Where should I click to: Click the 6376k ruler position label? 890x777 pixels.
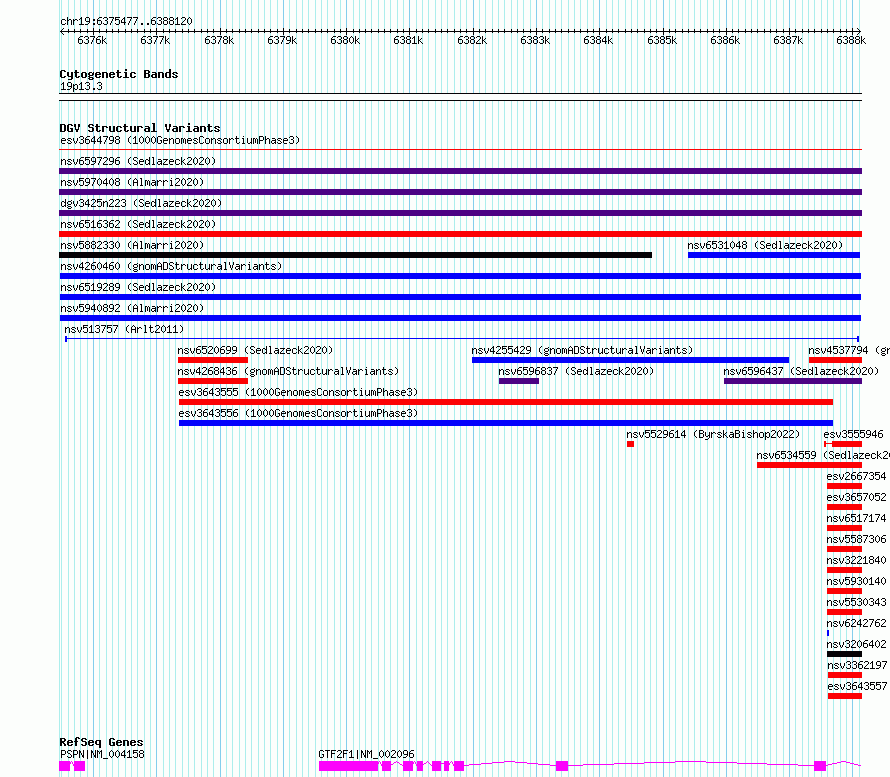pyautogui.click(x=92, y=40)
